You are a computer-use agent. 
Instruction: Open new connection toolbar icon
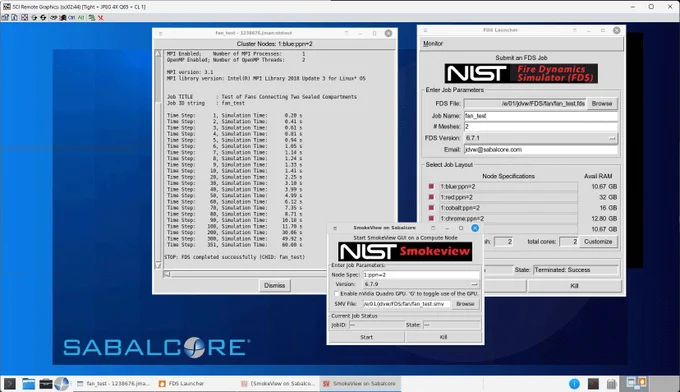[x=92, y=18]
